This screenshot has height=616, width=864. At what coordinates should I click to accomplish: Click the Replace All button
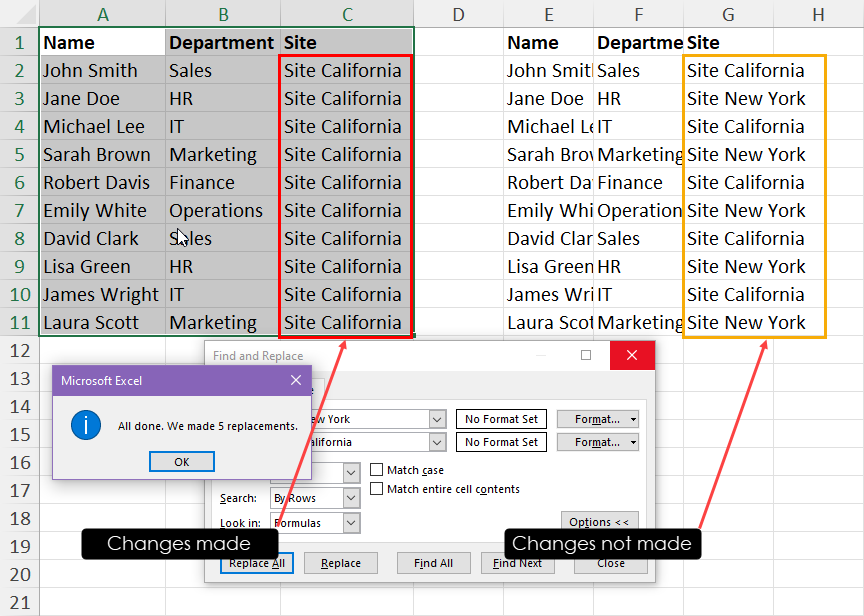[257, 563]
